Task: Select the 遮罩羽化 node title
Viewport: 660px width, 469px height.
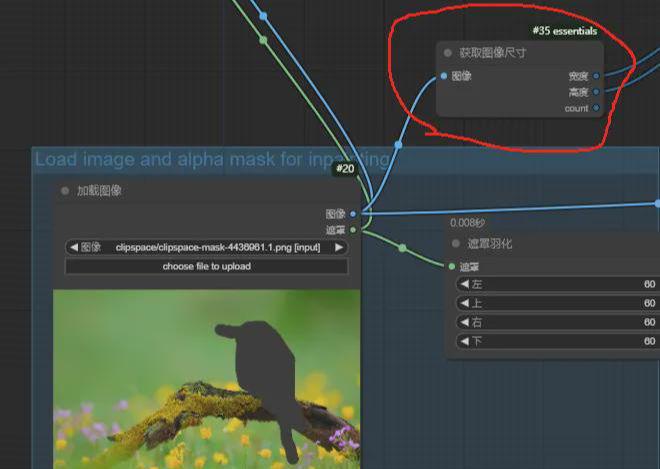Action: pos(490,243)
